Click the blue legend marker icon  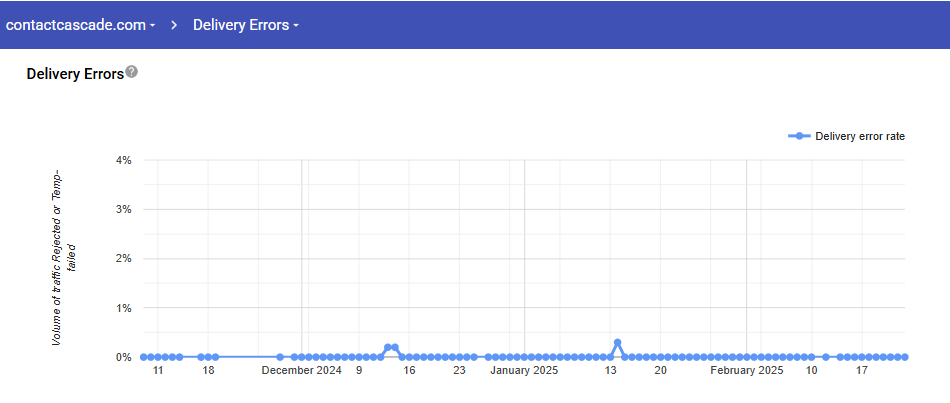click(798, 136)
